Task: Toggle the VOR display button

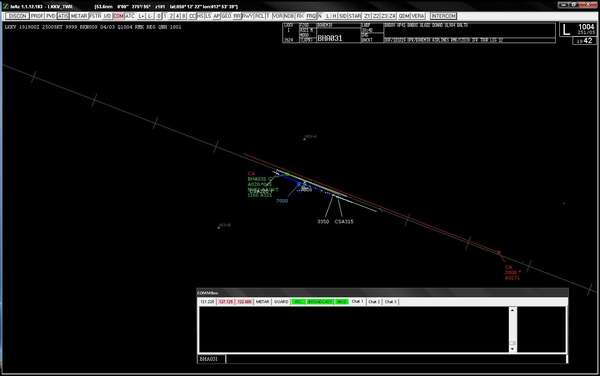Action: 277,16
